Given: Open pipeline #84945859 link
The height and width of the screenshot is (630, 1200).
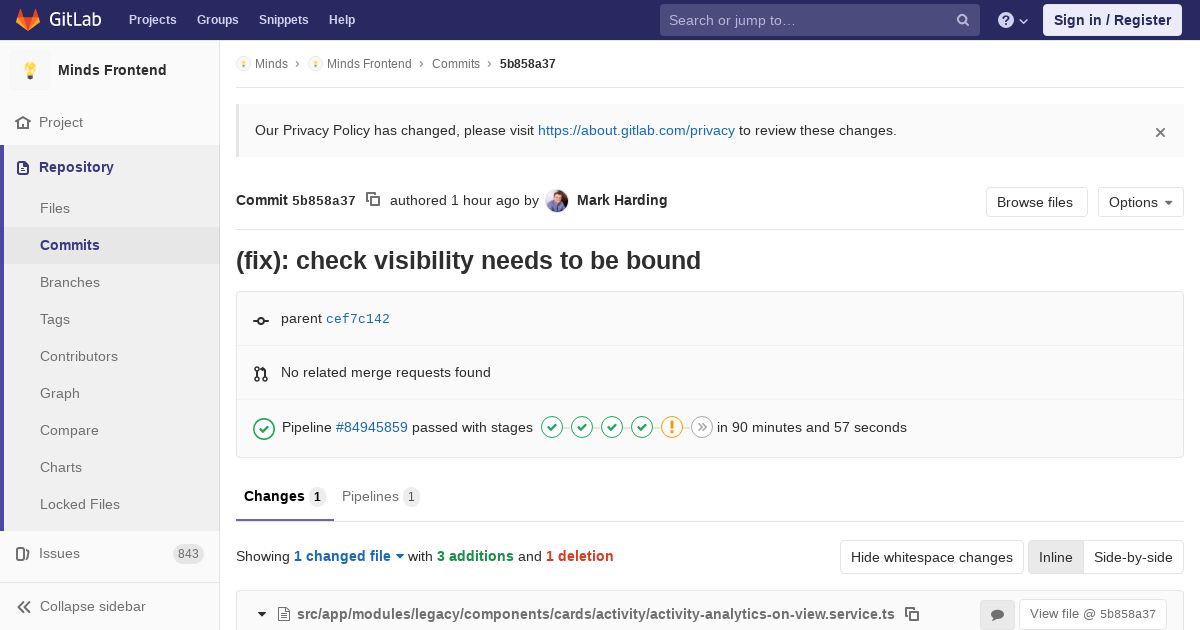Looking at the screenshot, I should [x=372, y=427].
